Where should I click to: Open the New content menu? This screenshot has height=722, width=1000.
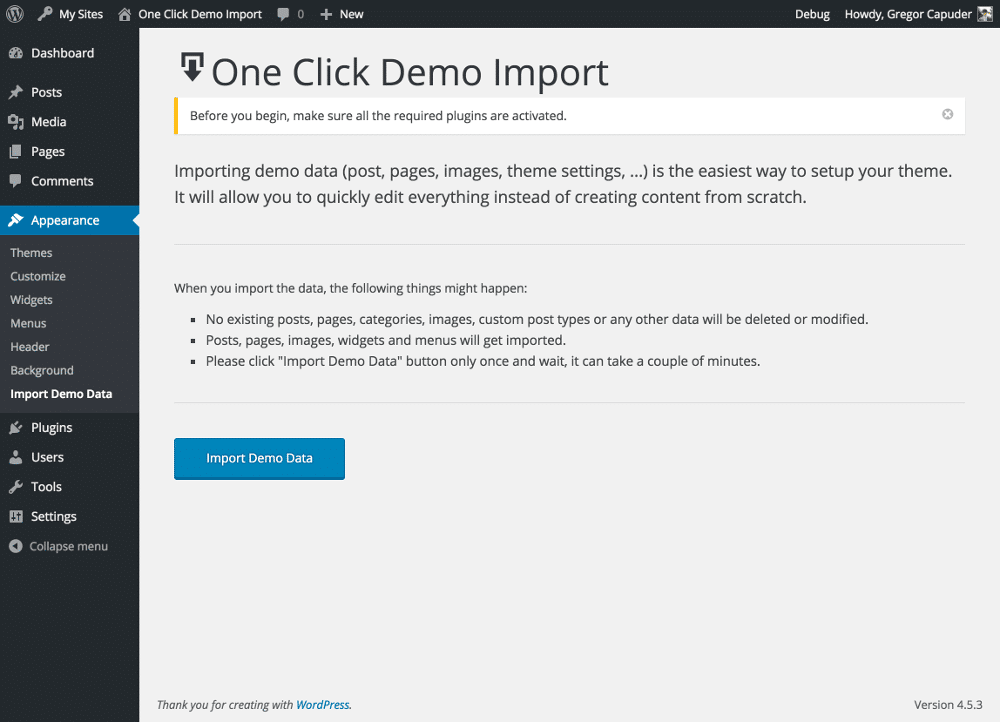(351, 14)
